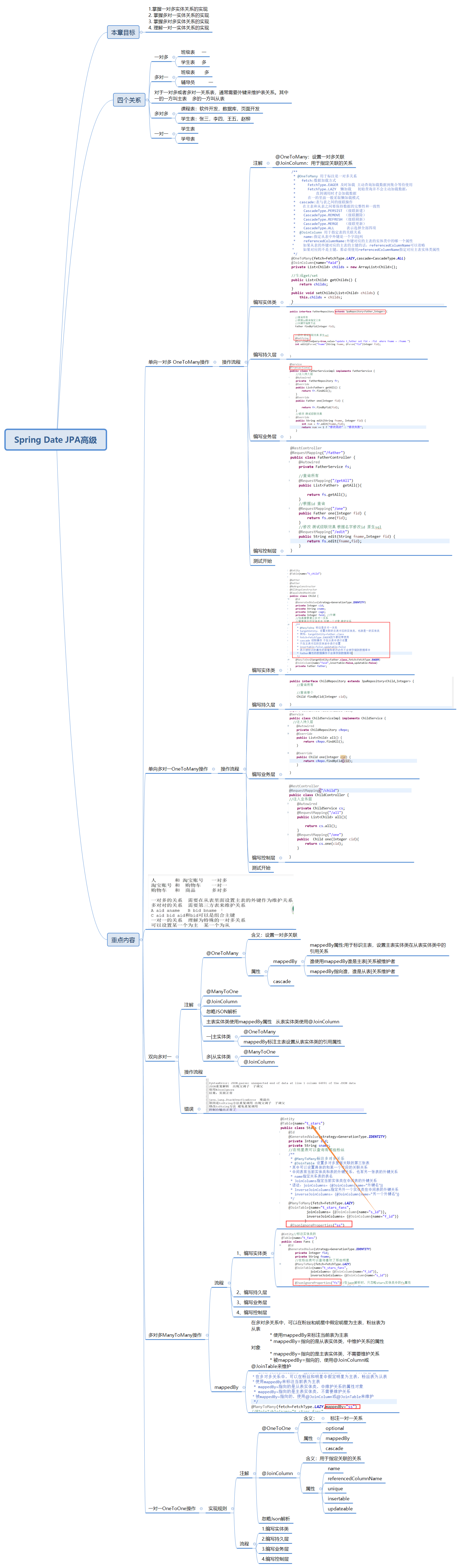Select the 实现规则 node
The width and height of the screenshot is (461, 1568).
pyautogui.click(x=217, y=1508)
